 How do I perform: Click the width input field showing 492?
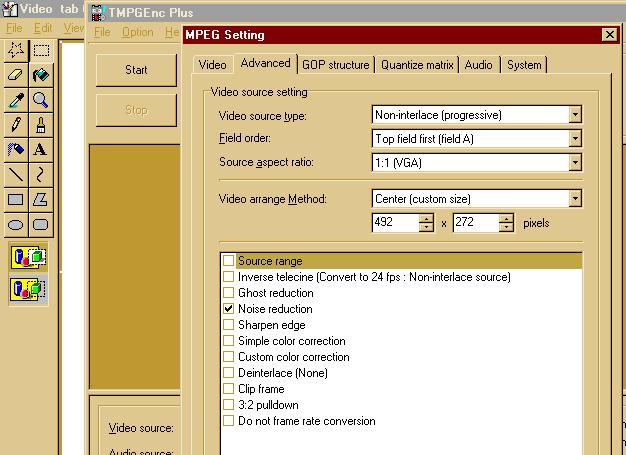(x=396, y=222)
